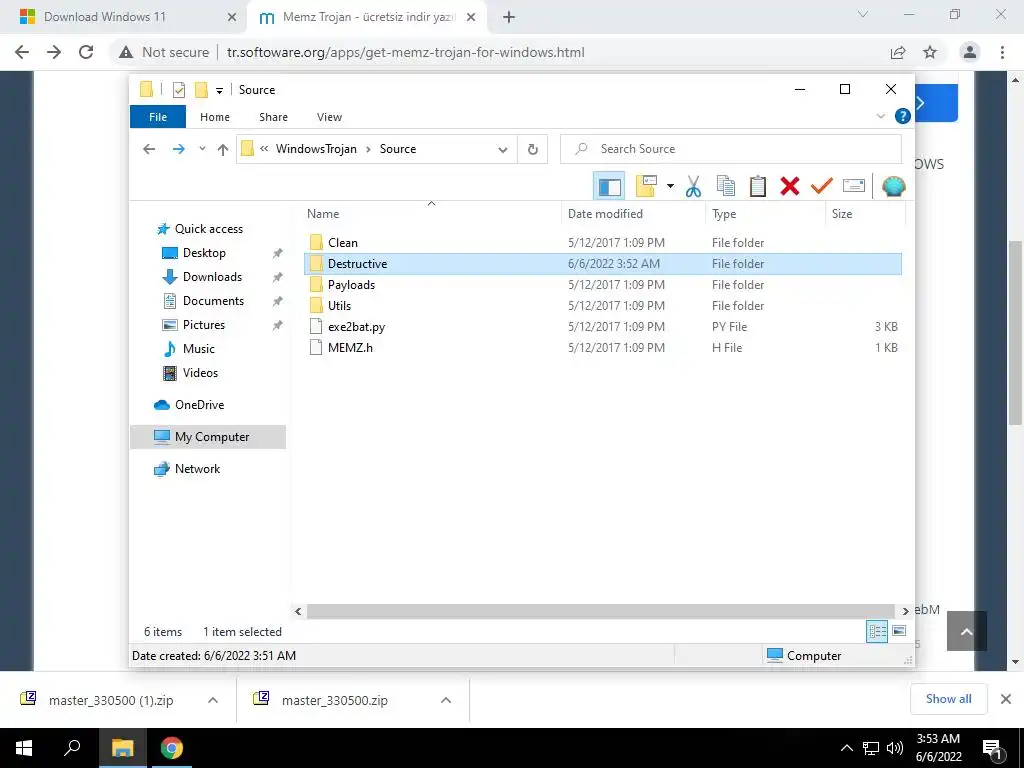Image resolution: width=1024 pixels, height=768 pixels.
Task: Select My Computer in navigation pane
Action: 208,437
